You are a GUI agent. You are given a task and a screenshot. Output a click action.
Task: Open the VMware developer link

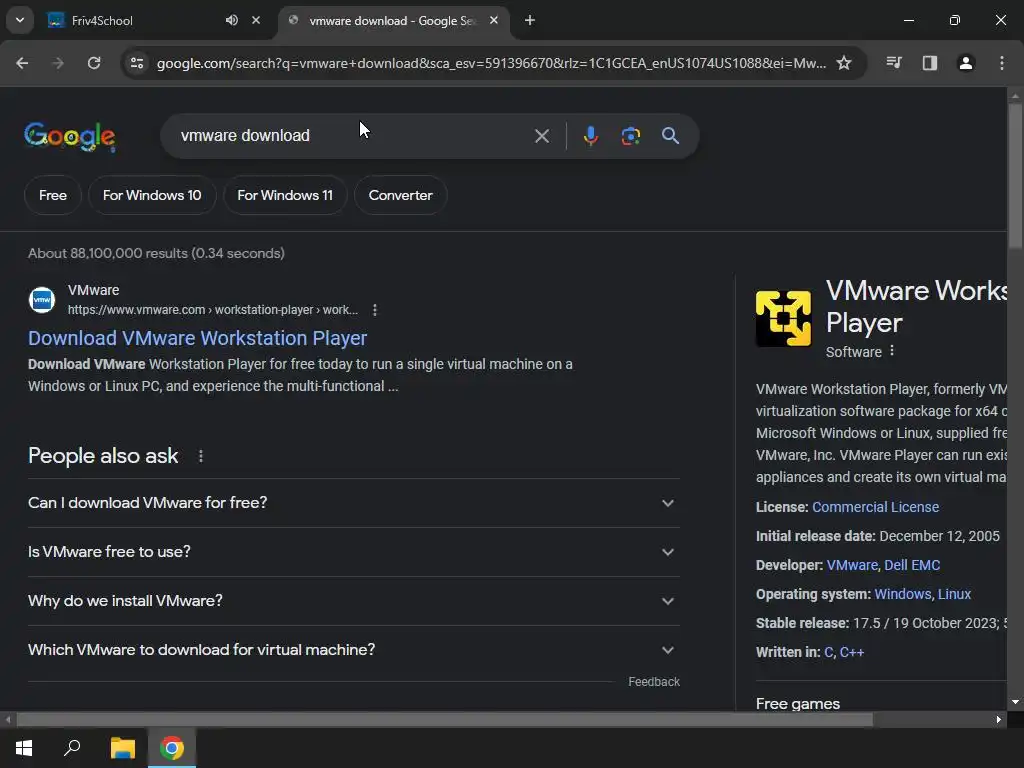(852, 565)
